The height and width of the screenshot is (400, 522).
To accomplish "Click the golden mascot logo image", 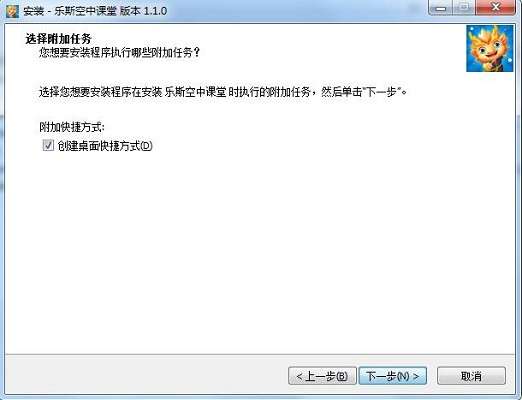I will [490, 49].
